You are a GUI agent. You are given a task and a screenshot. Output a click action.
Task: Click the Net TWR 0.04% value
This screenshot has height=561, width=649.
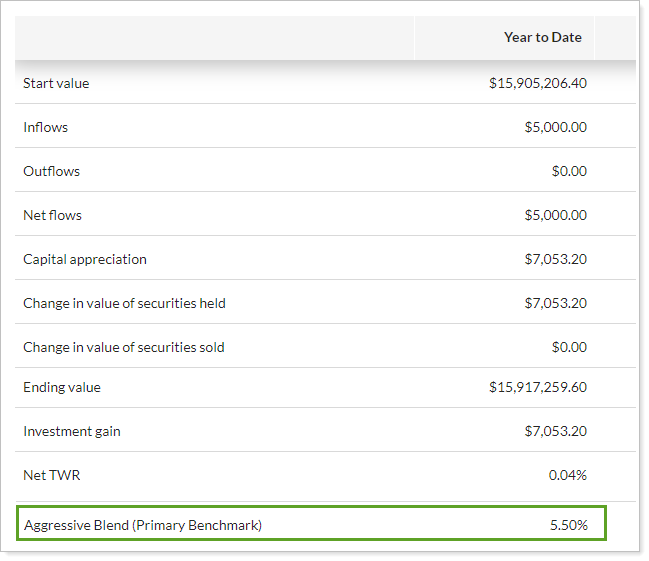point(567,475)
